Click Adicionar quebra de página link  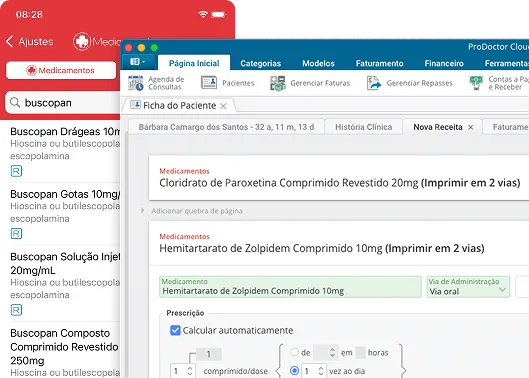pyautogui.click(x=197, y=211)
